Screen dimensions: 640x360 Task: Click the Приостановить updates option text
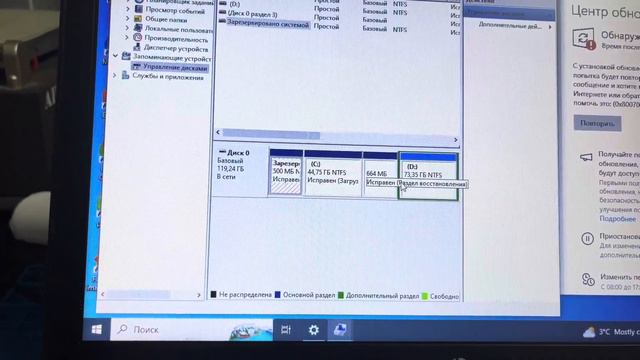619,236
